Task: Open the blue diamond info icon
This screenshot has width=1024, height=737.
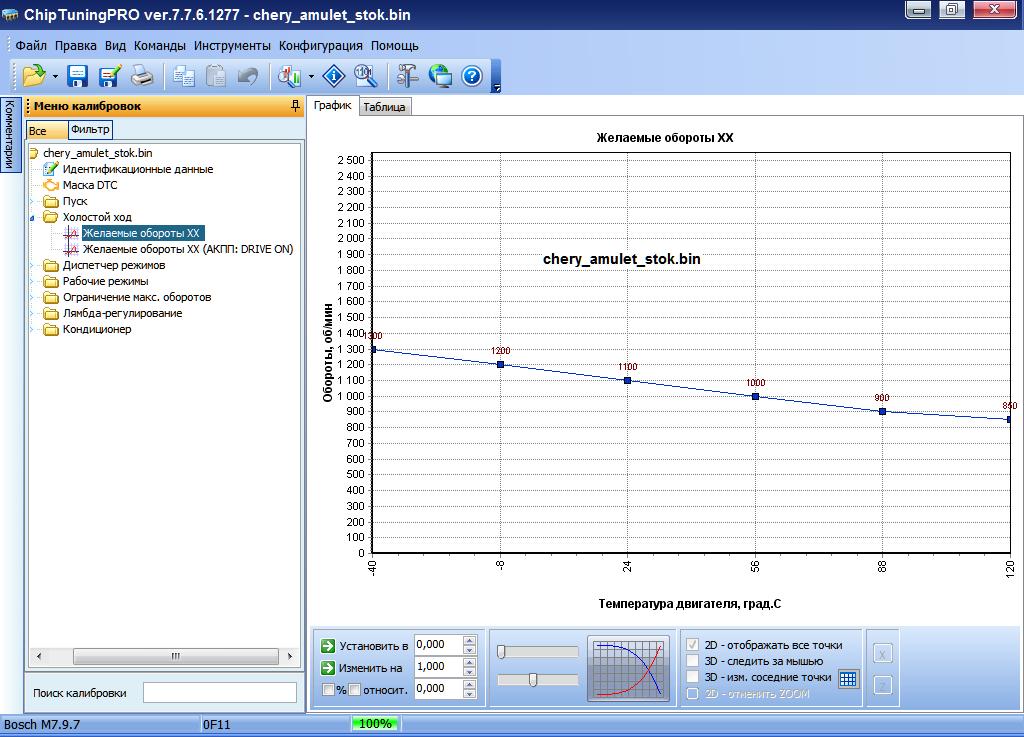Action: pos(334,76)
